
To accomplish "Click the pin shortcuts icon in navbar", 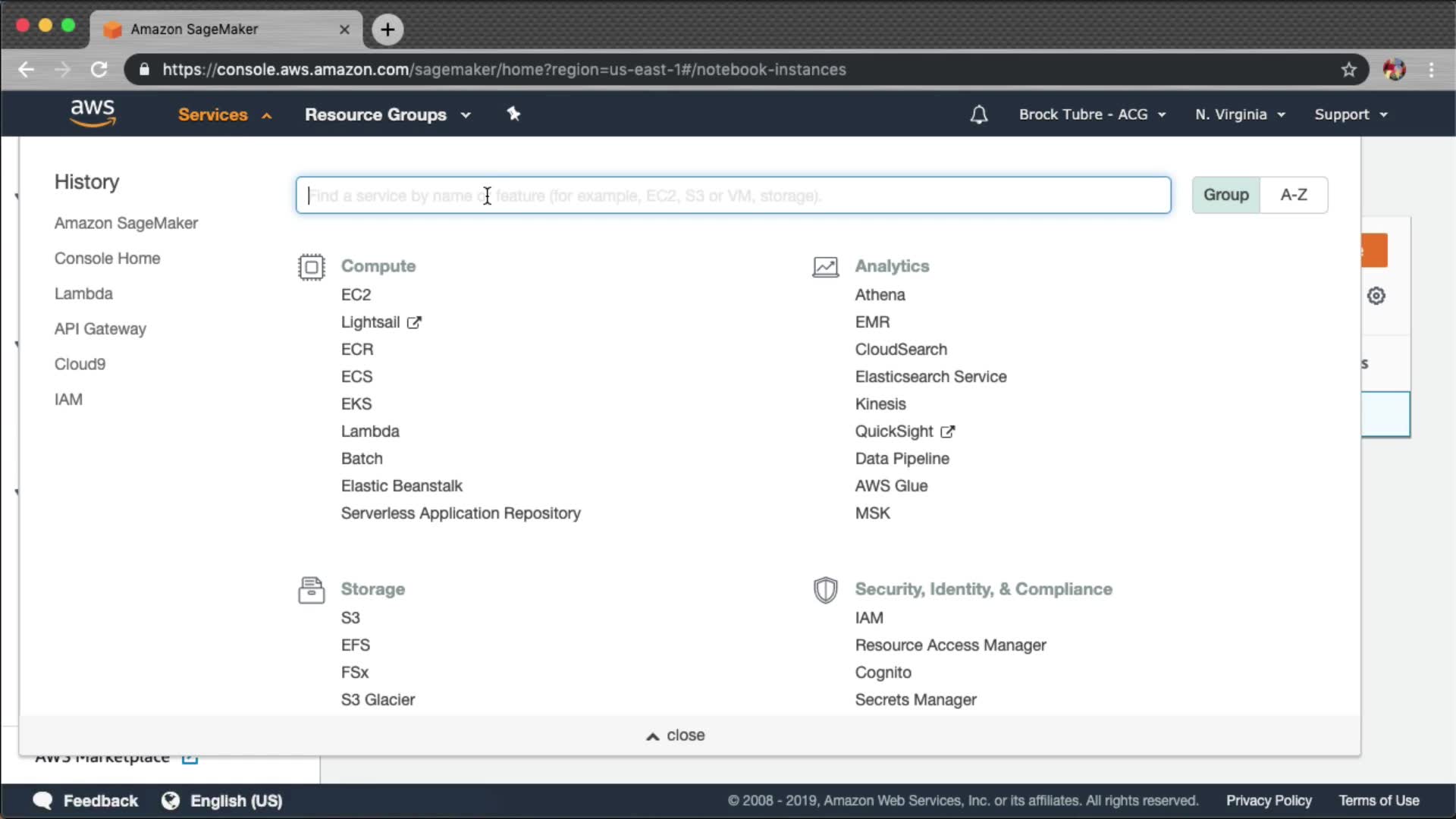I will click(513, 114).
